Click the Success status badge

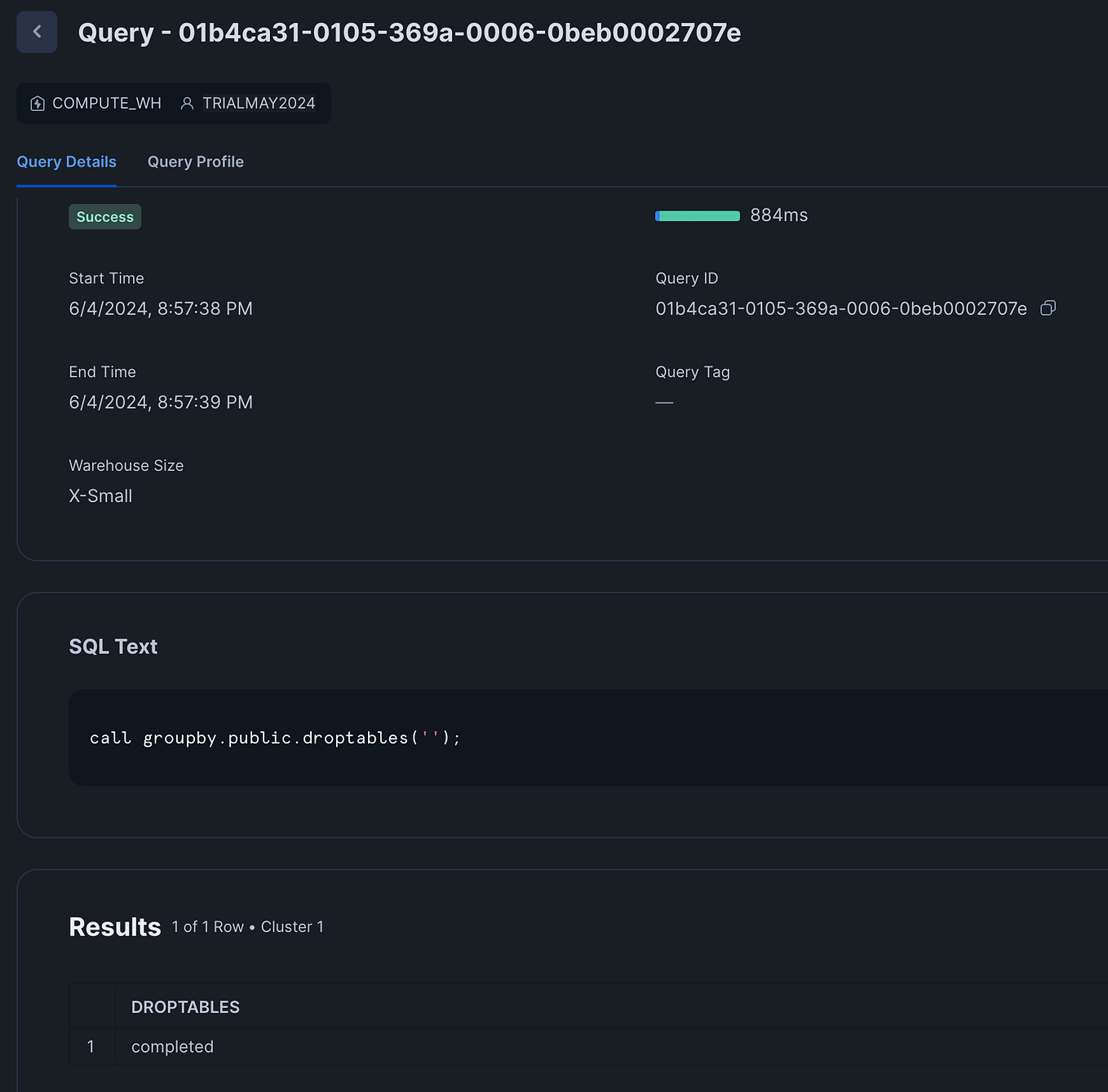104,216
